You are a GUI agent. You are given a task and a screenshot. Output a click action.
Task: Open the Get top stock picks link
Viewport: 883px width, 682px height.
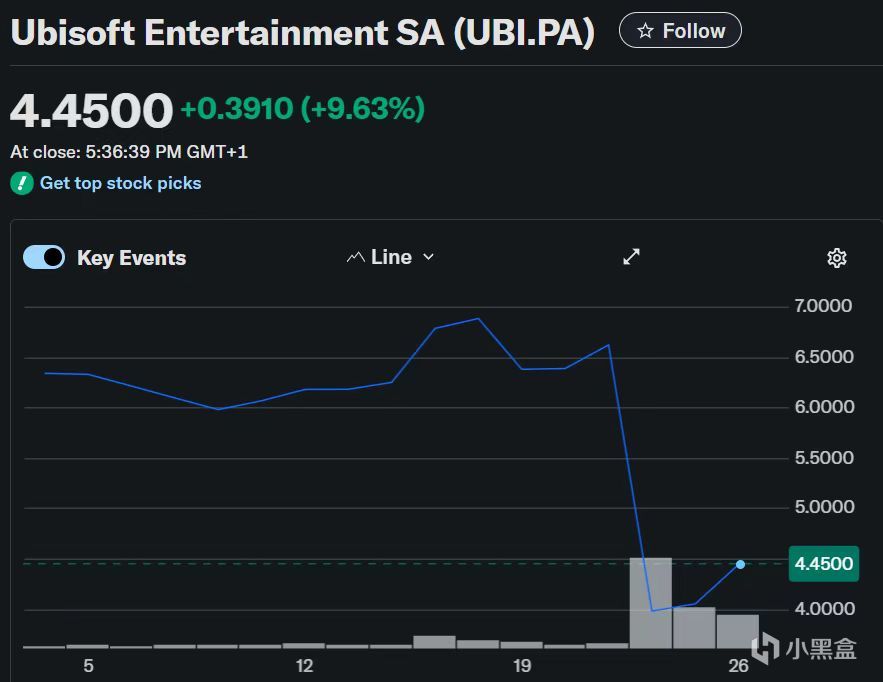(x=120, y=184)
